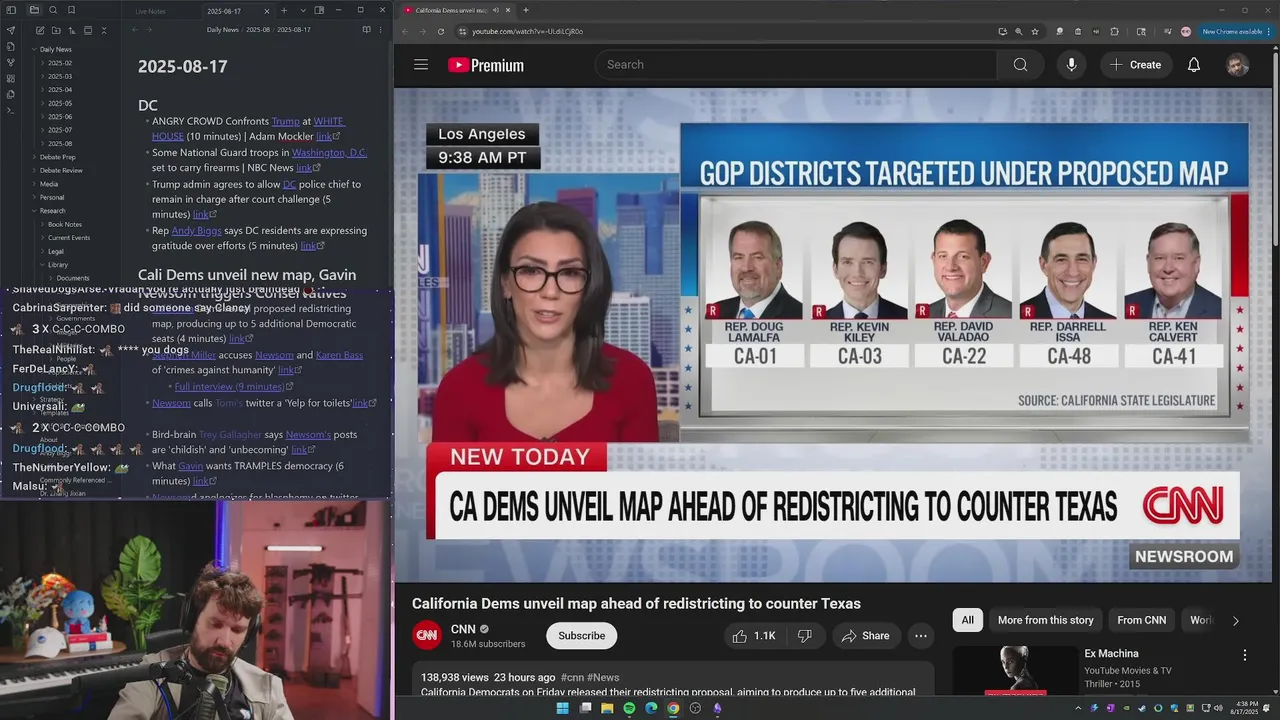Search with voice microphone icon
1280x720 pixels.
1071,64
